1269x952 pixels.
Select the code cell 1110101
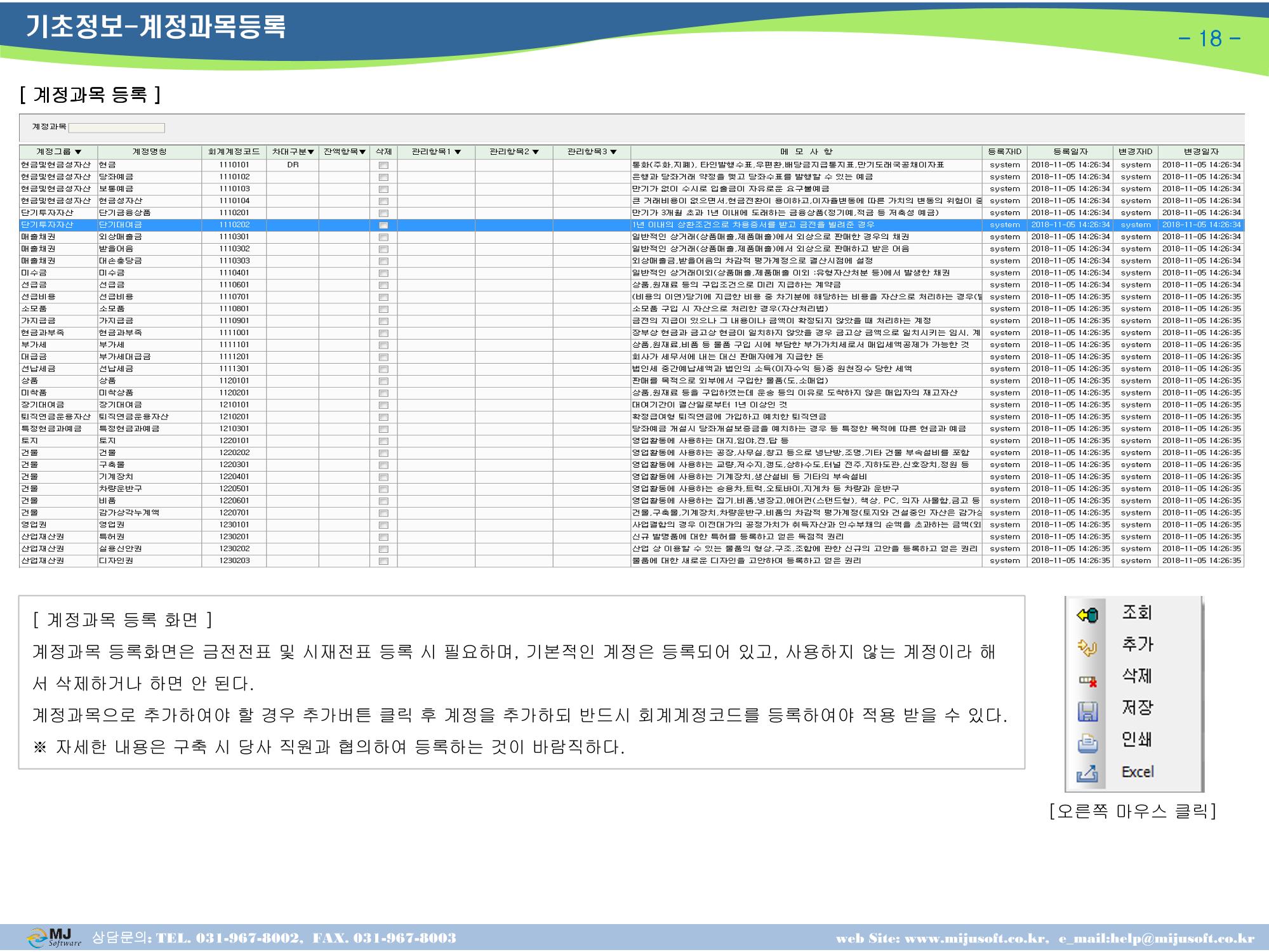(234, 165)
